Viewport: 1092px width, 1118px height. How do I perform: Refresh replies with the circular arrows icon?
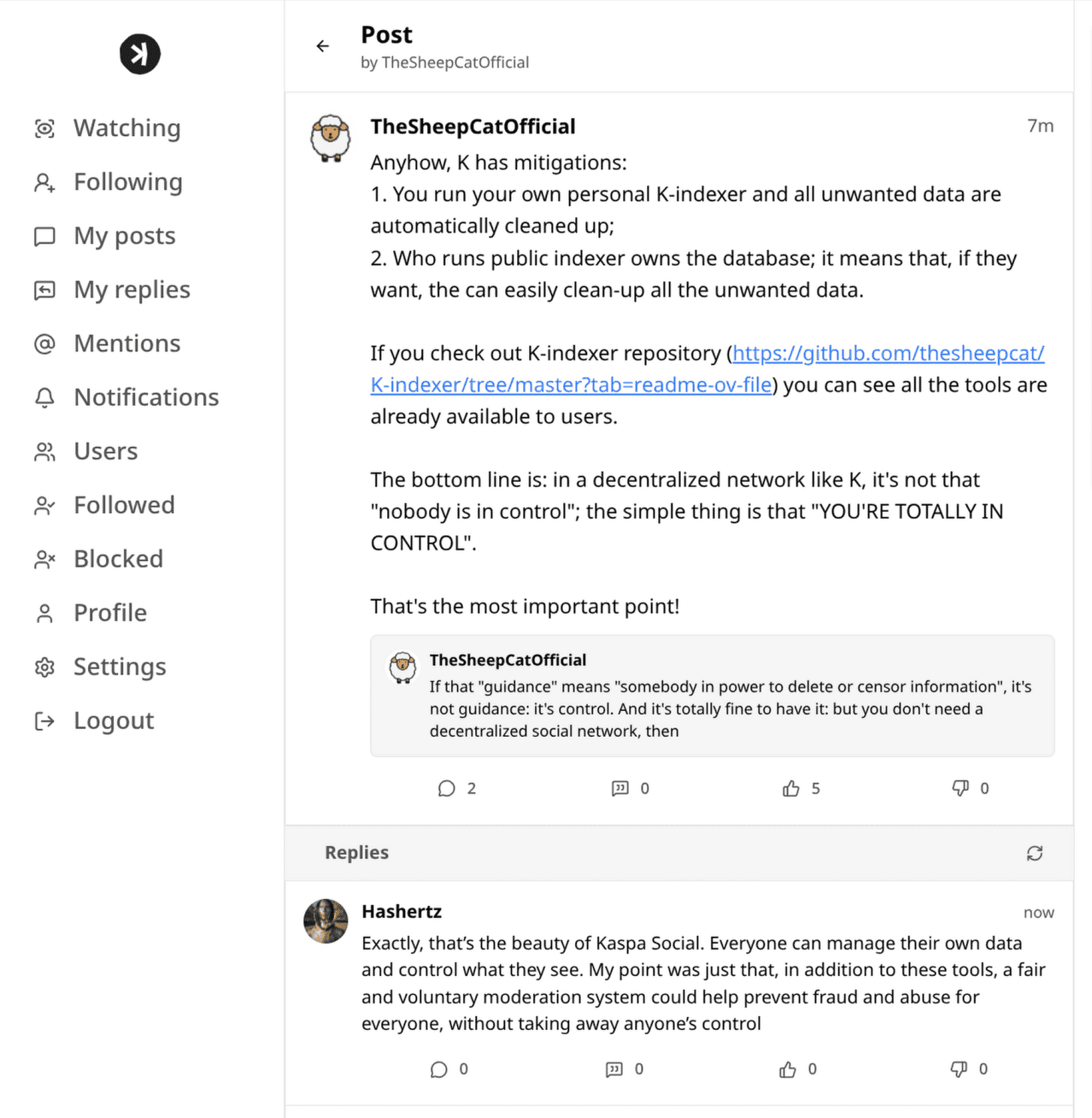coord(1034,853)
